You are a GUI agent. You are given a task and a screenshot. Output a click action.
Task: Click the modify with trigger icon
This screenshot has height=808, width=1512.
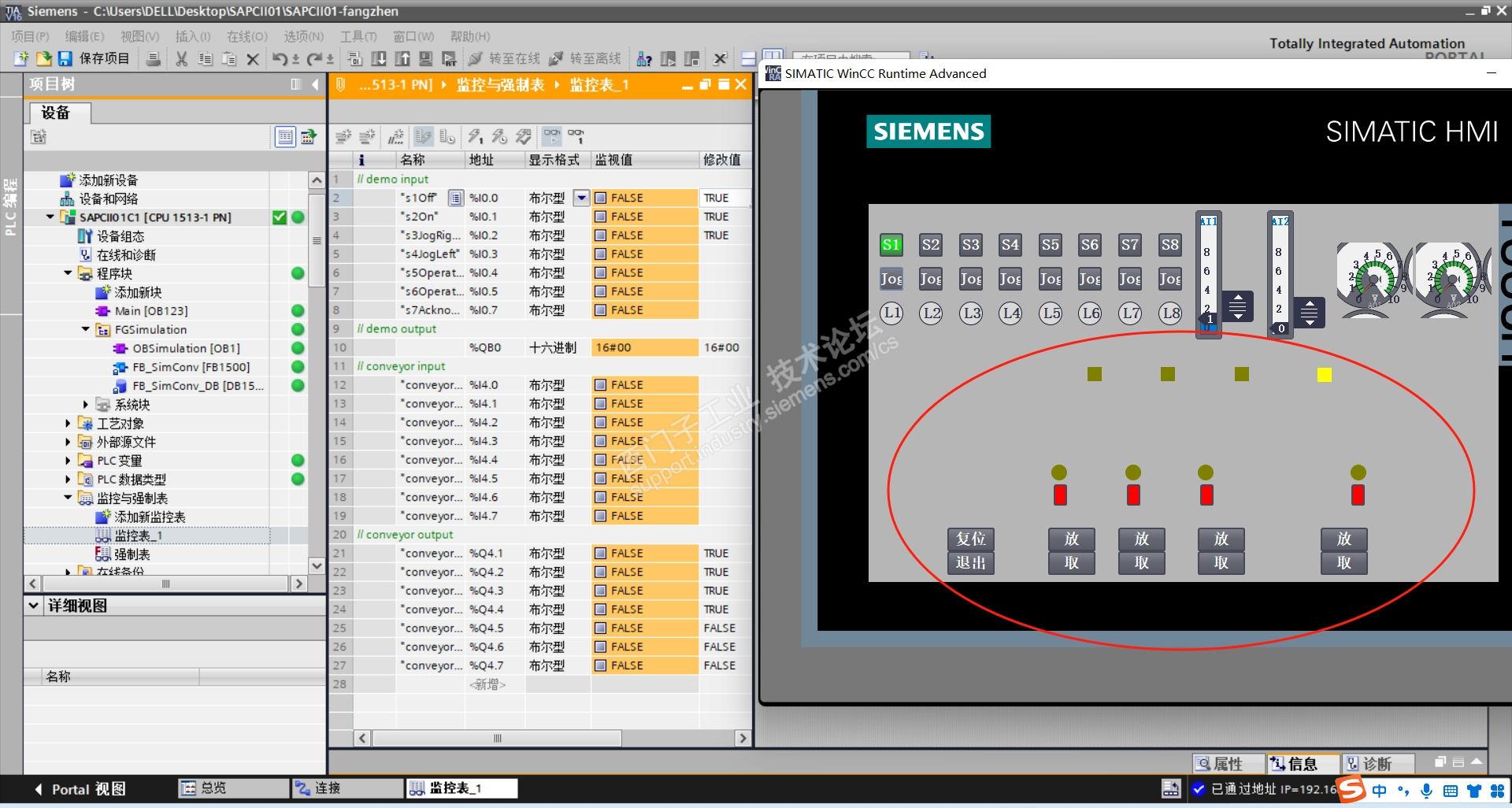499,136
